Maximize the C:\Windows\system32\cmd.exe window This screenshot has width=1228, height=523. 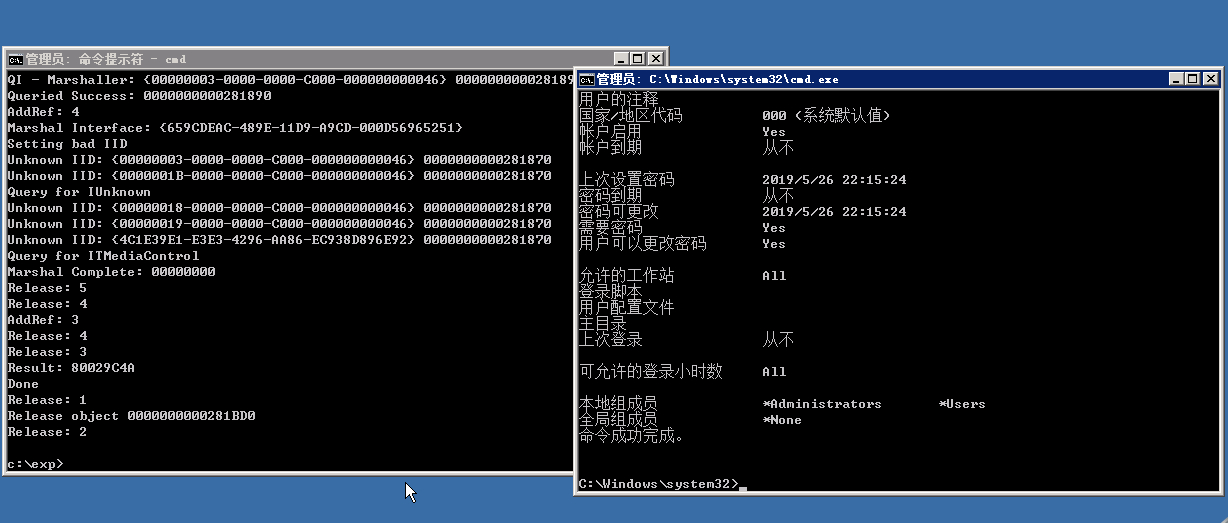[1191, 79]
